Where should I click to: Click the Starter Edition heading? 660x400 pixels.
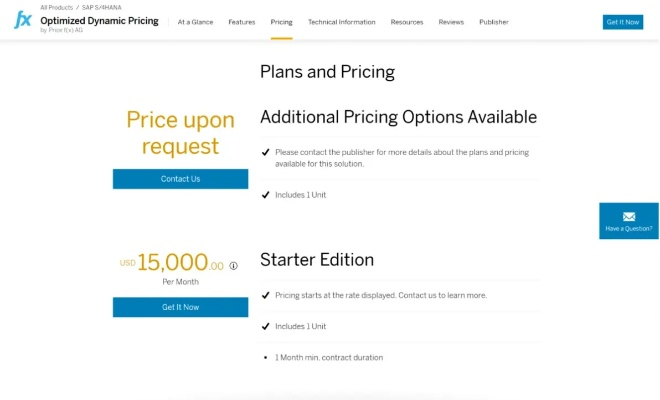(317, 260)
